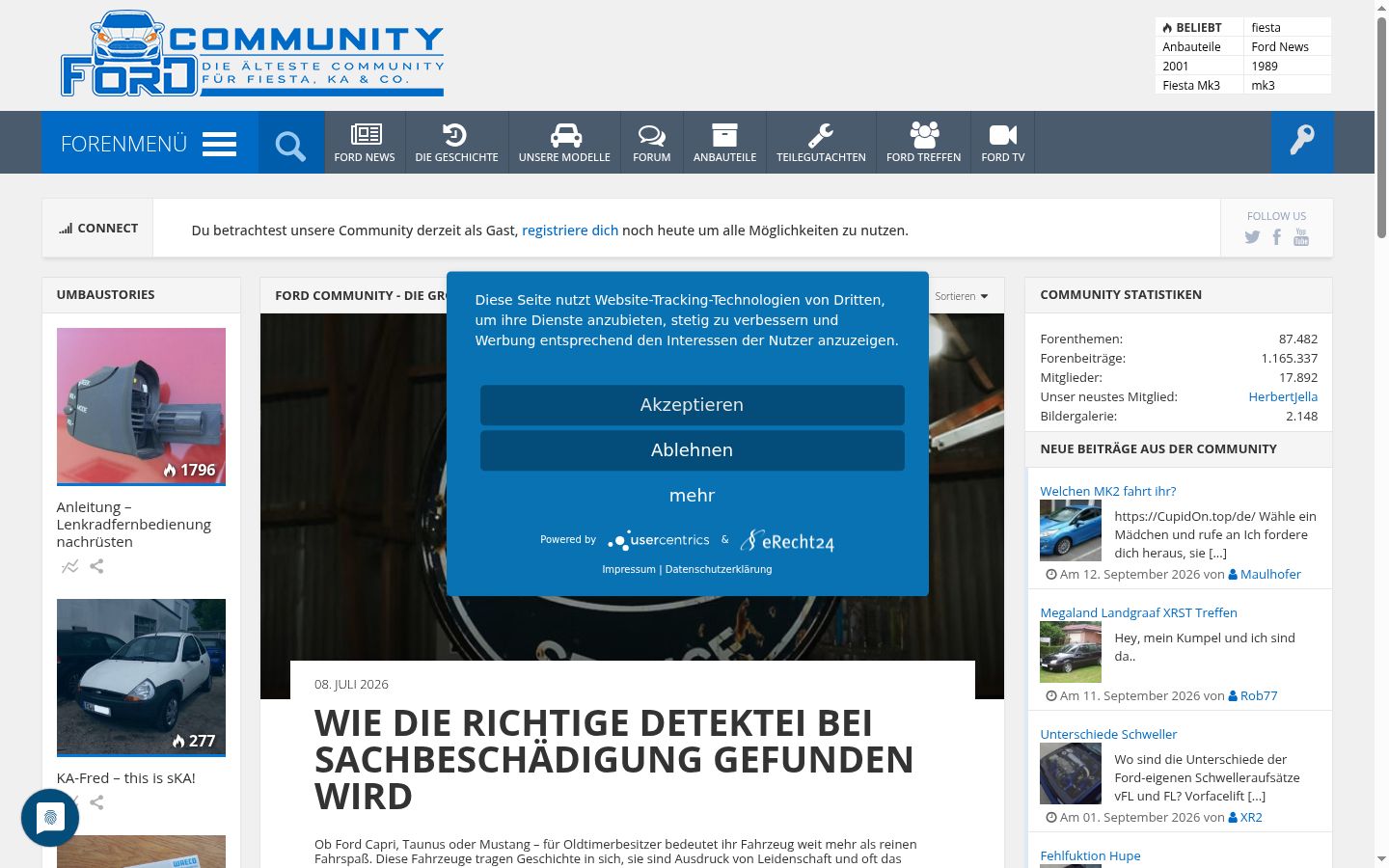Click share icon under KA-Fred story

tap(96, 802)
